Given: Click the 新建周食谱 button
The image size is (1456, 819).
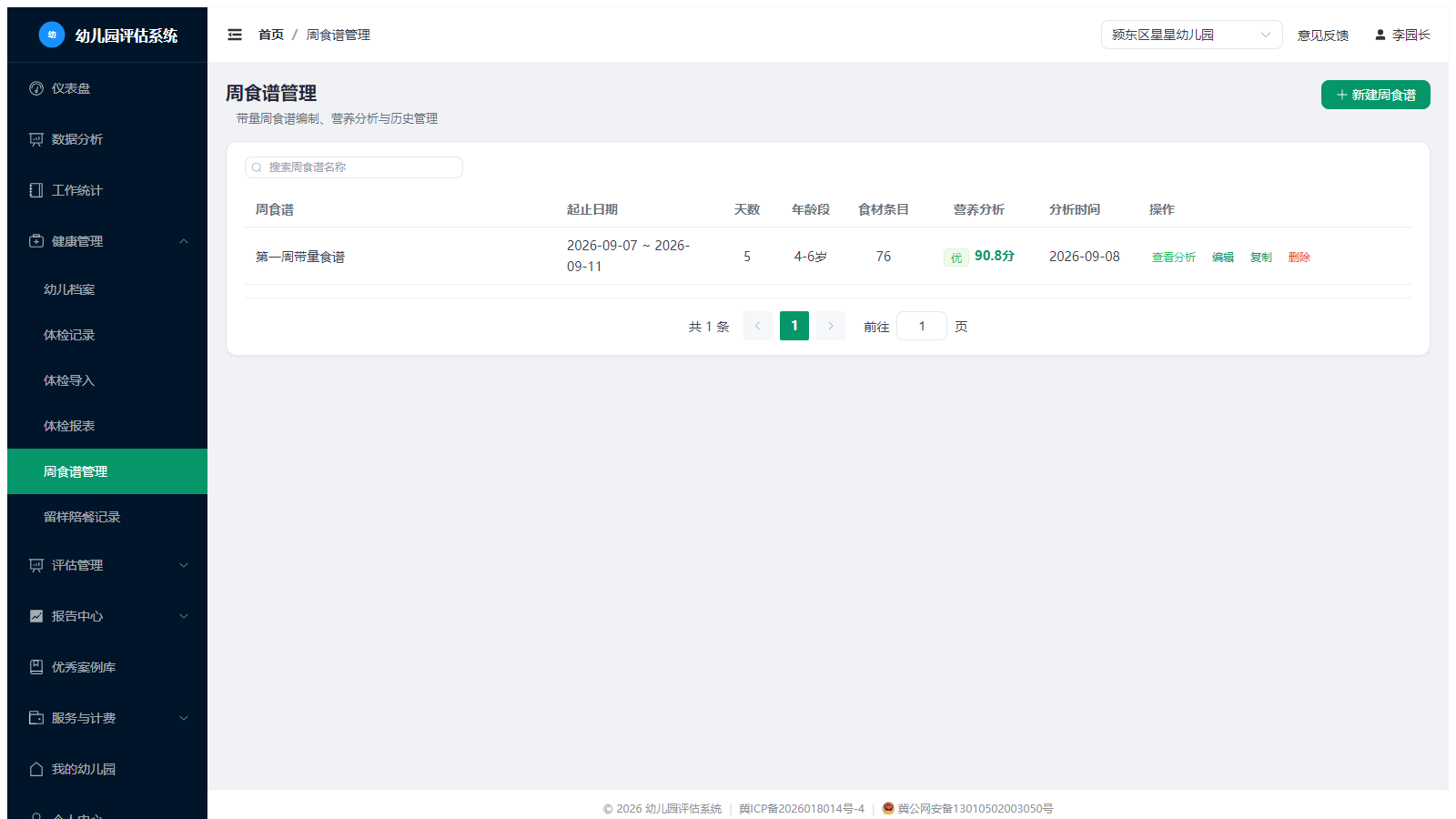Looking at the screenshot, I should (1375, 95).
